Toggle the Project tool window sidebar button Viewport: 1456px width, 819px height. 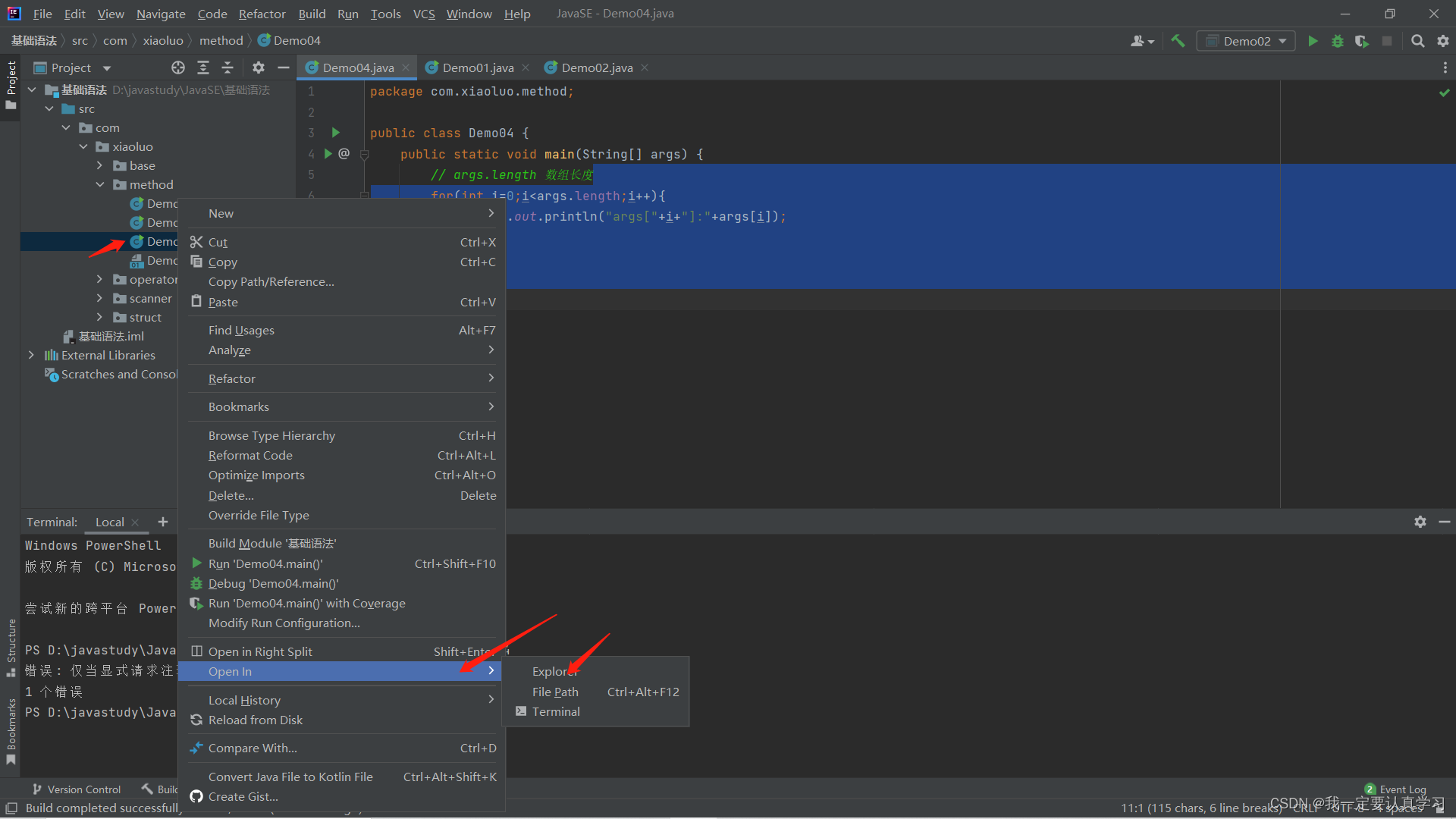coord(11,83)
